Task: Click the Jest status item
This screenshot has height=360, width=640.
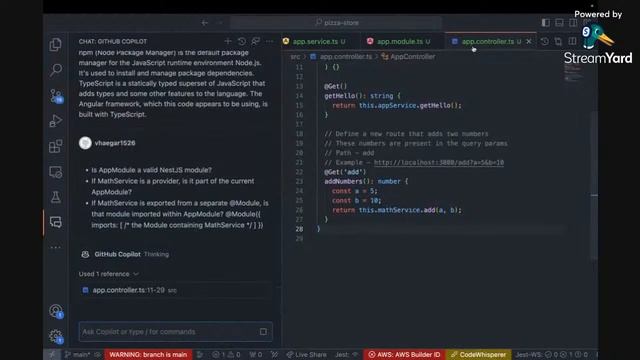Action: pos(346,355)
